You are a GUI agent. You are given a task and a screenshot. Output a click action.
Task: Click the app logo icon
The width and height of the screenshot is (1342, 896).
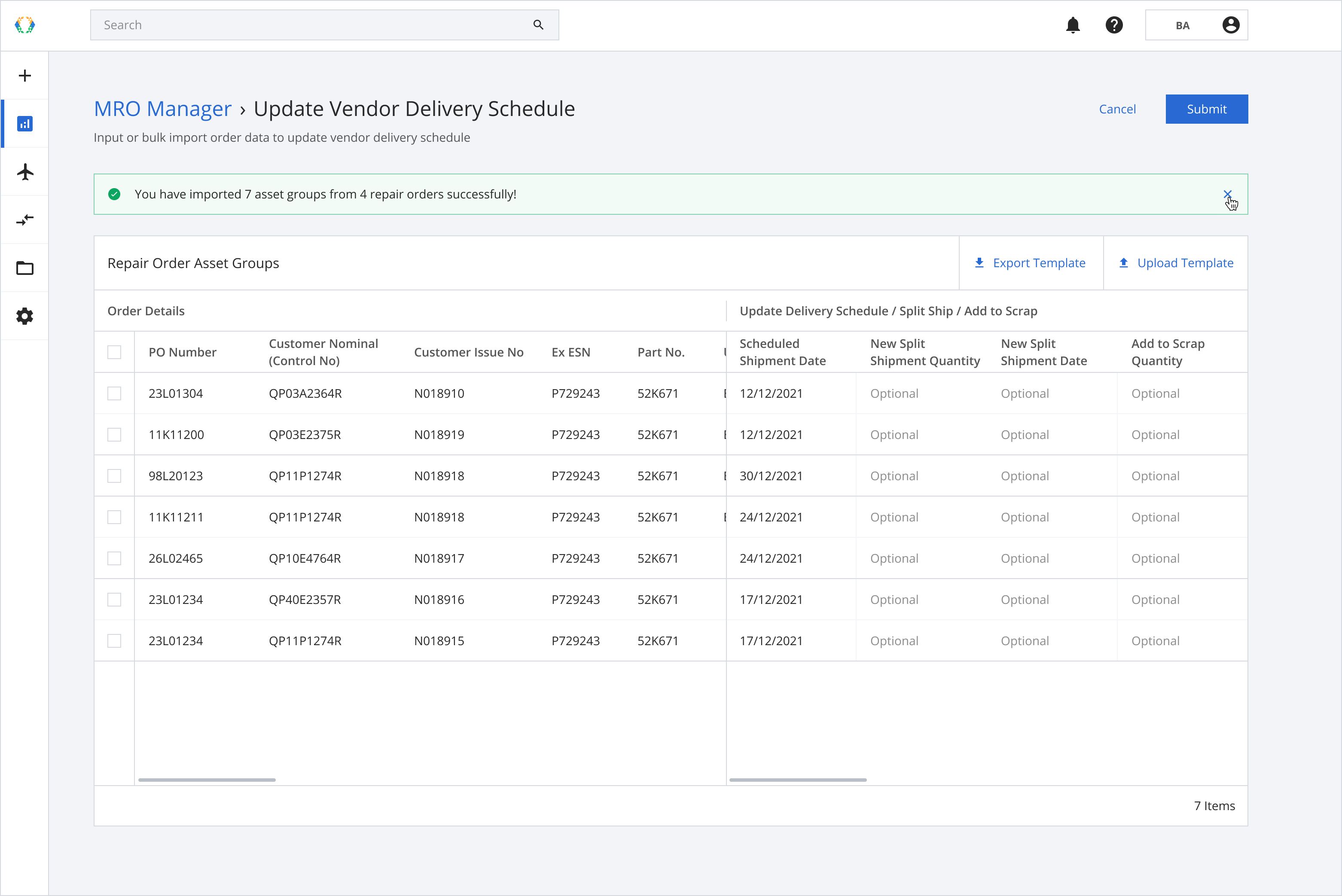24,25
